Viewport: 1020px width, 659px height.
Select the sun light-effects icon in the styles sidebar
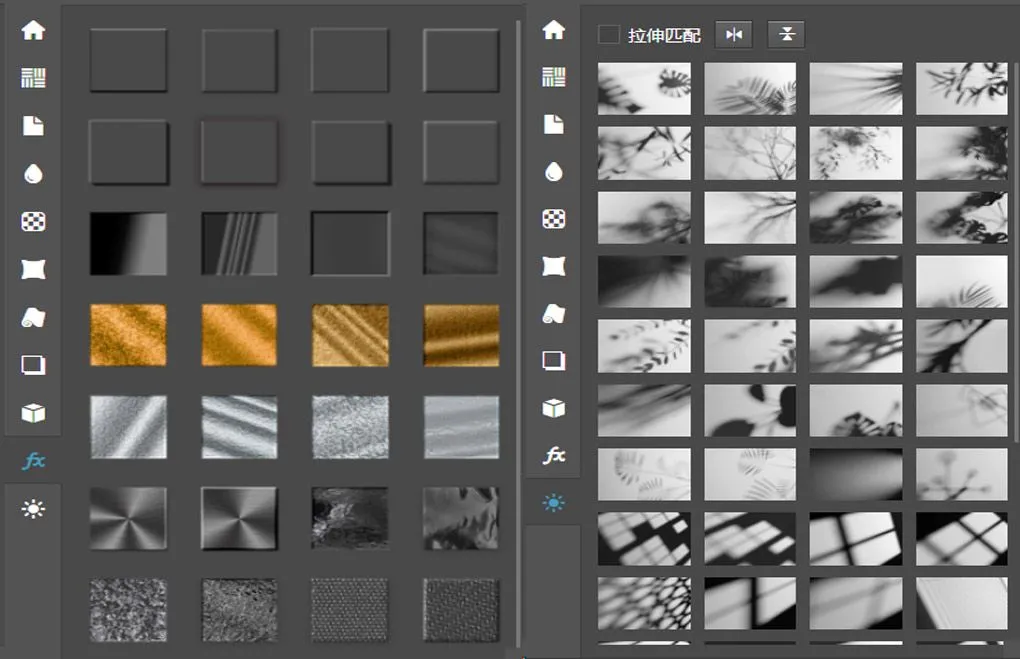coord(33,509)
